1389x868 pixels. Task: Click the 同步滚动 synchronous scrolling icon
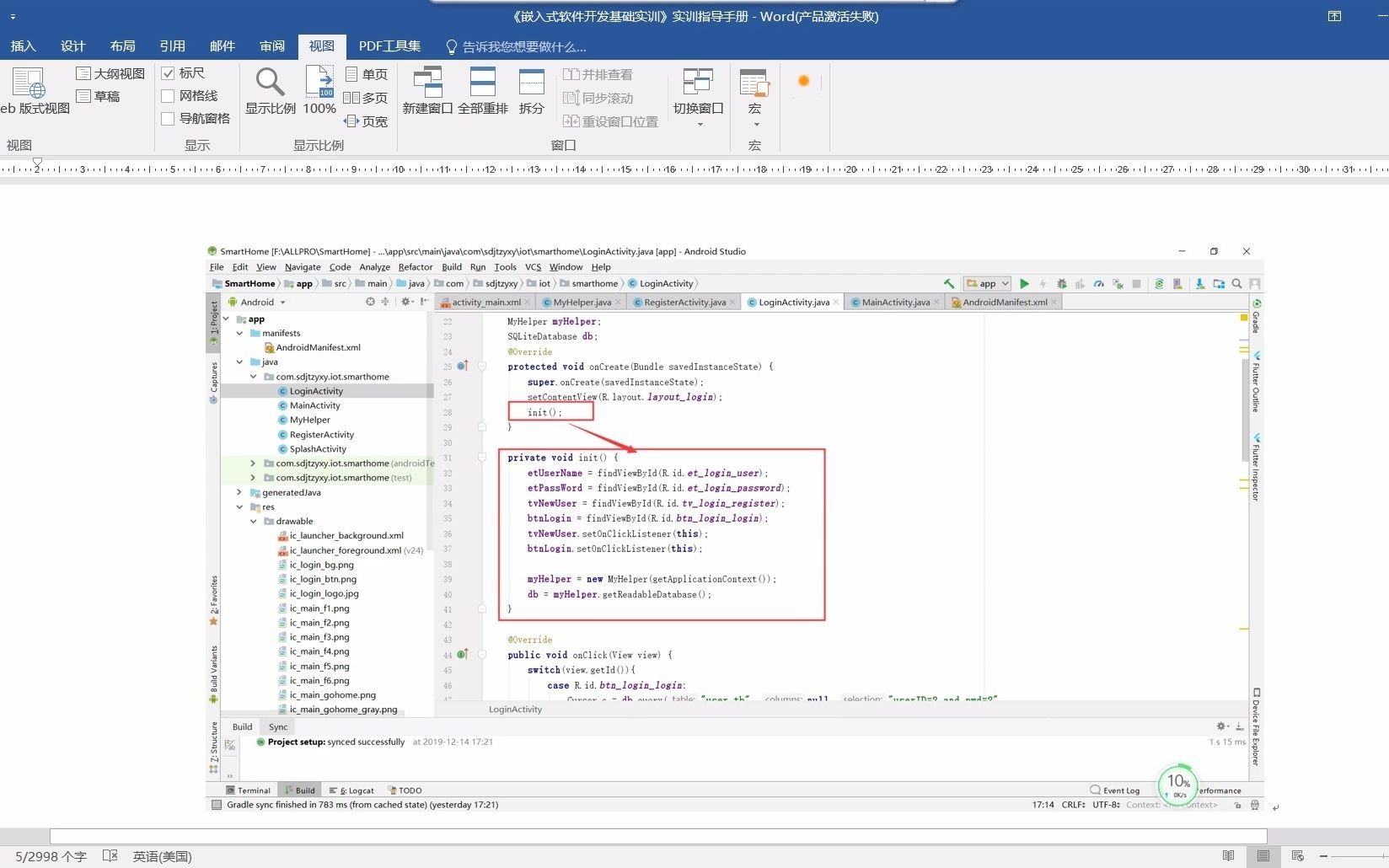pyautogui.click(x=571, y=98)
